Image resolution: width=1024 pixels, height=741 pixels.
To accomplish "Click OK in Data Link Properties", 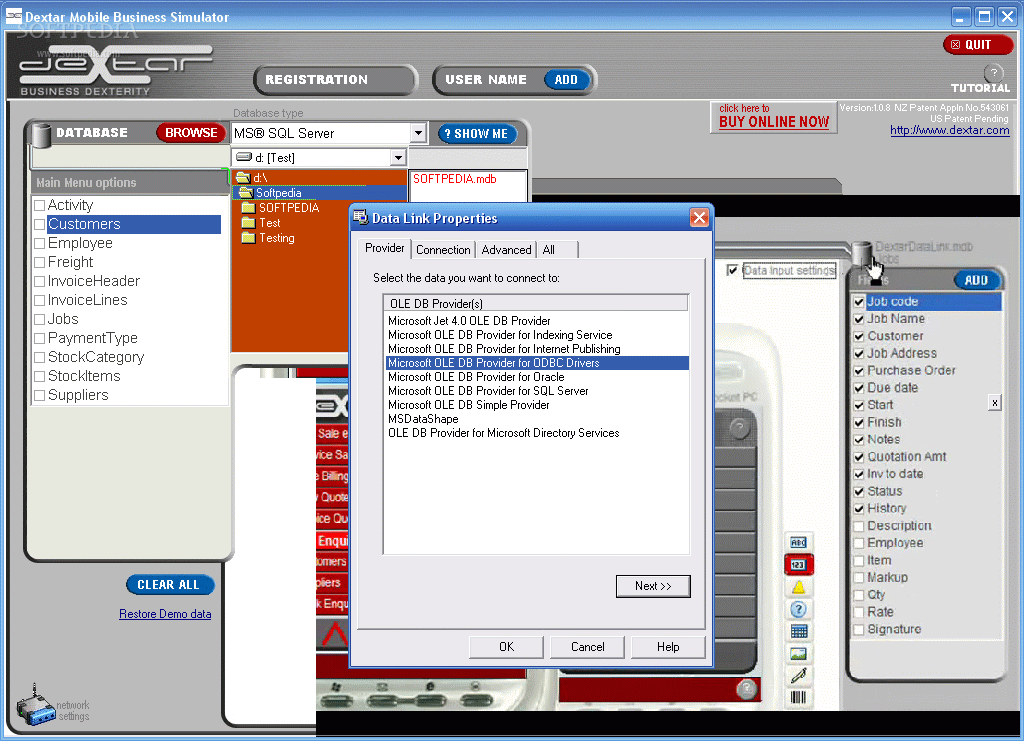I will click(x=506, y=647).
